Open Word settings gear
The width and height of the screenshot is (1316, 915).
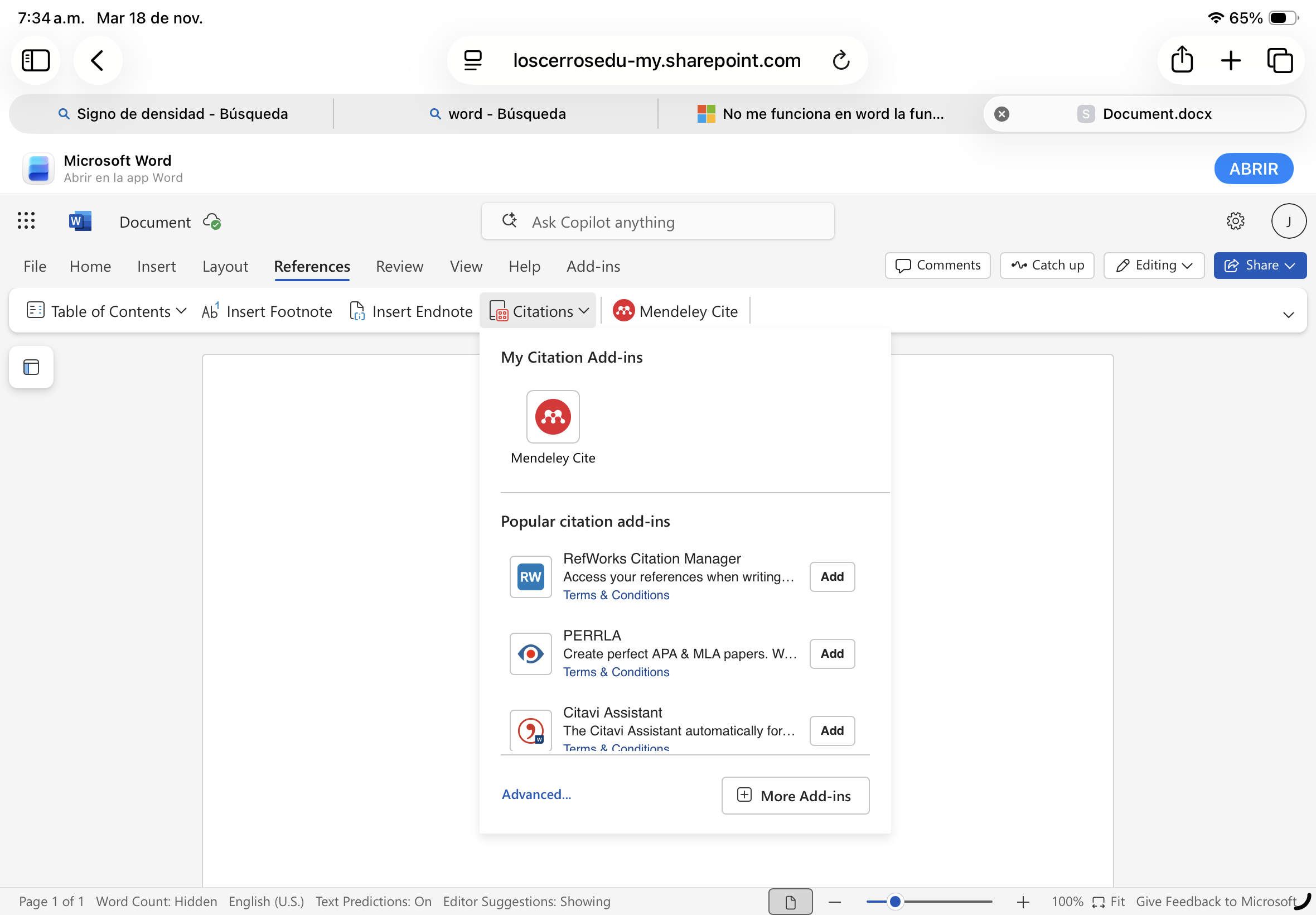tap(1235, 221)
